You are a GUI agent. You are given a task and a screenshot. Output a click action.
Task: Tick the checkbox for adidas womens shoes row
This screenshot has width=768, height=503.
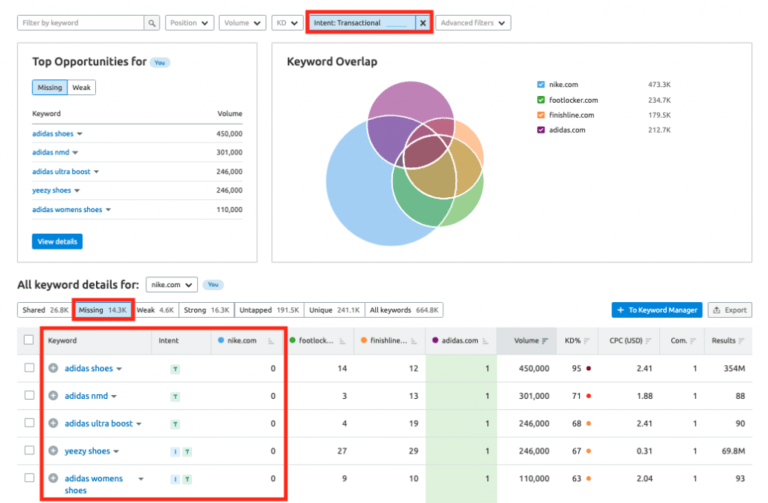[29, 478]
